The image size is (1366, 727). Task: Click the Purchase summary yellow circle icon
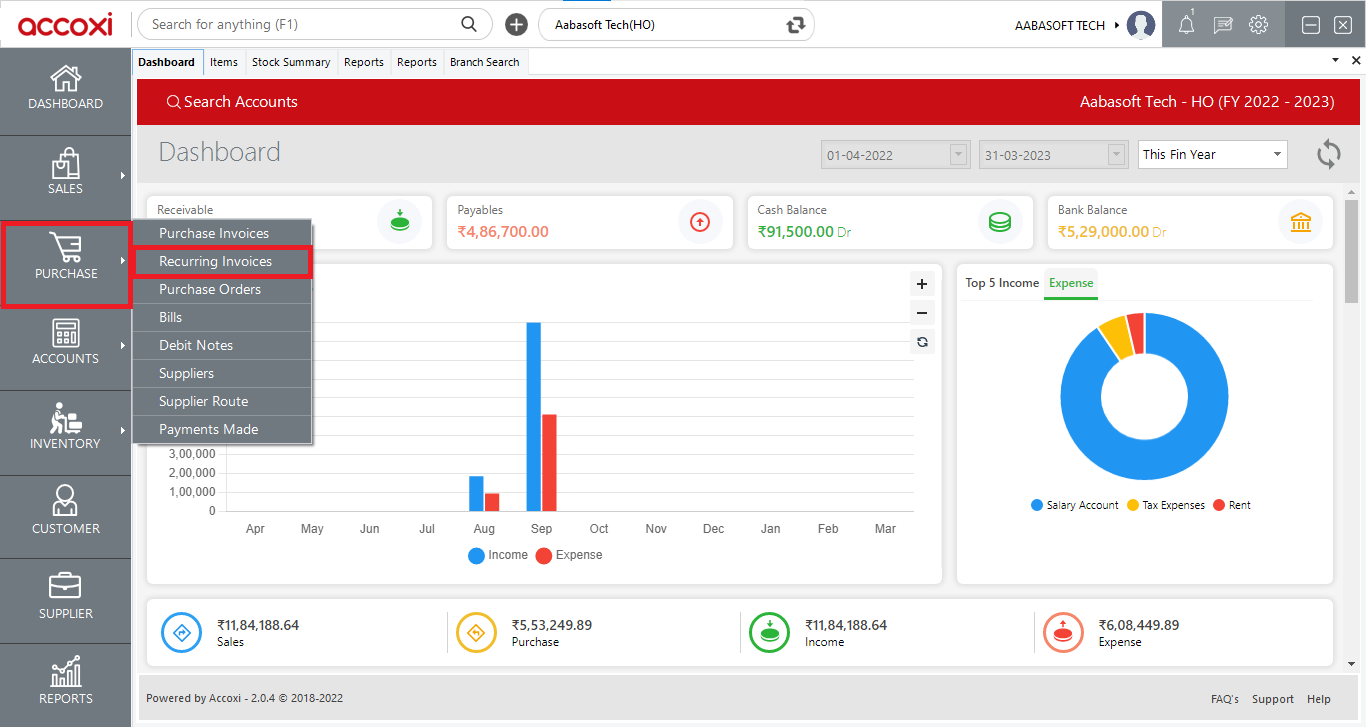[x=476, y=633]
